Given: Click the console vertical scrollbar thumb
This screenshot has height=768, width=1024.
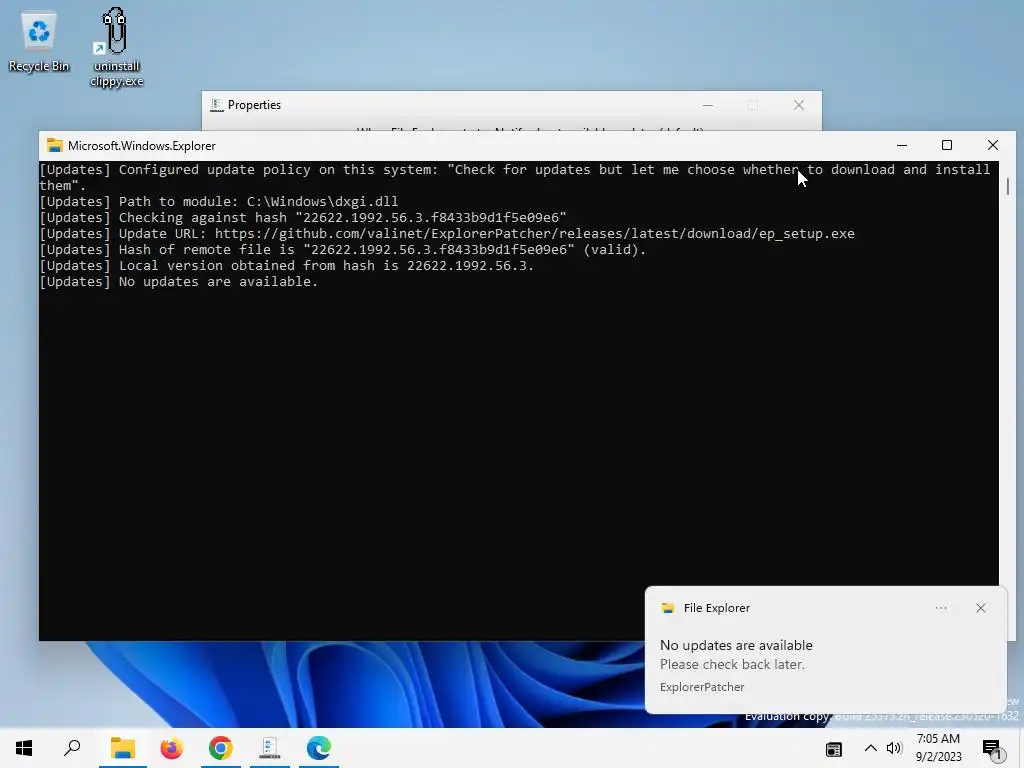Looking at the screenshot, I should point(1008,186).
